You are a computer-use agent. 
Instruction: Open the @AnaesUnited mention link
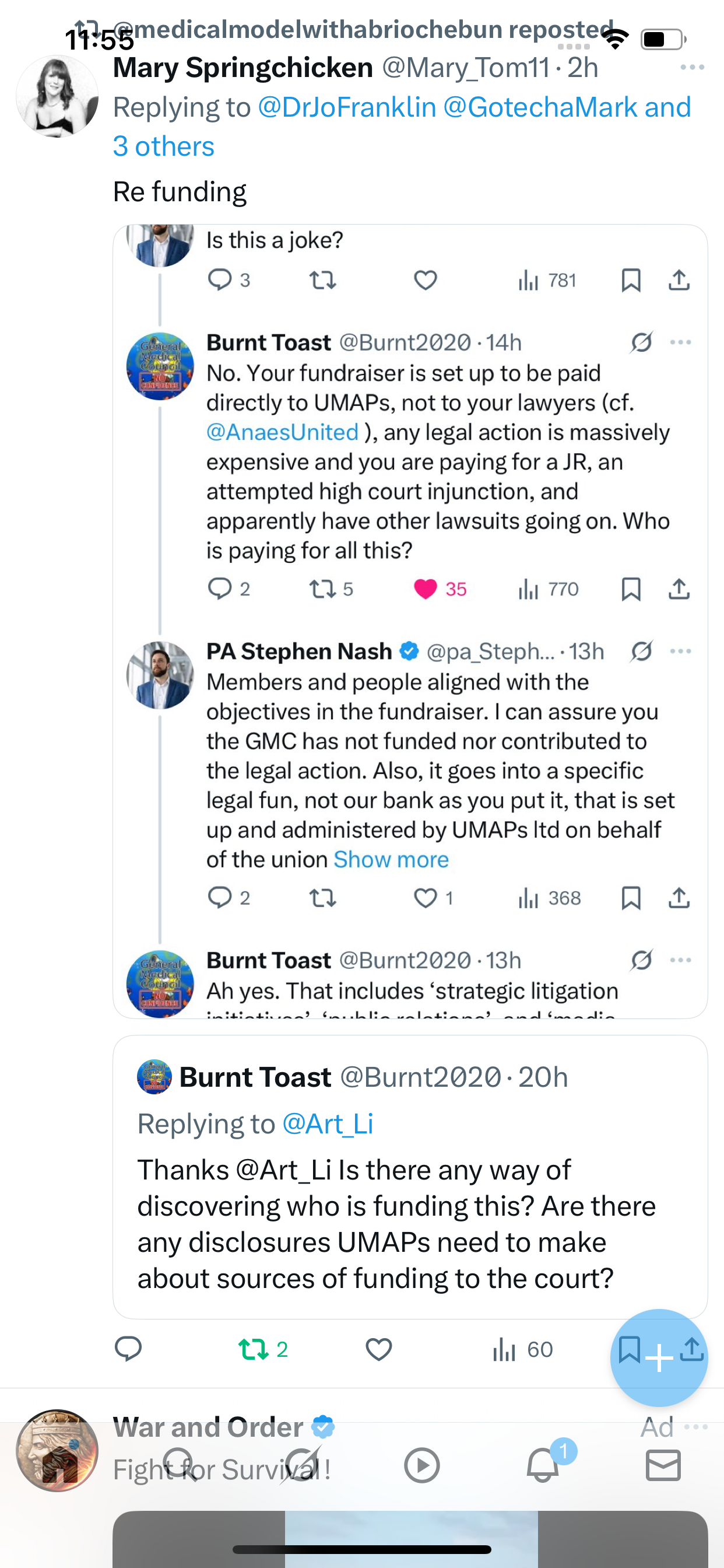pyautogui.click(x=282, y=432)
